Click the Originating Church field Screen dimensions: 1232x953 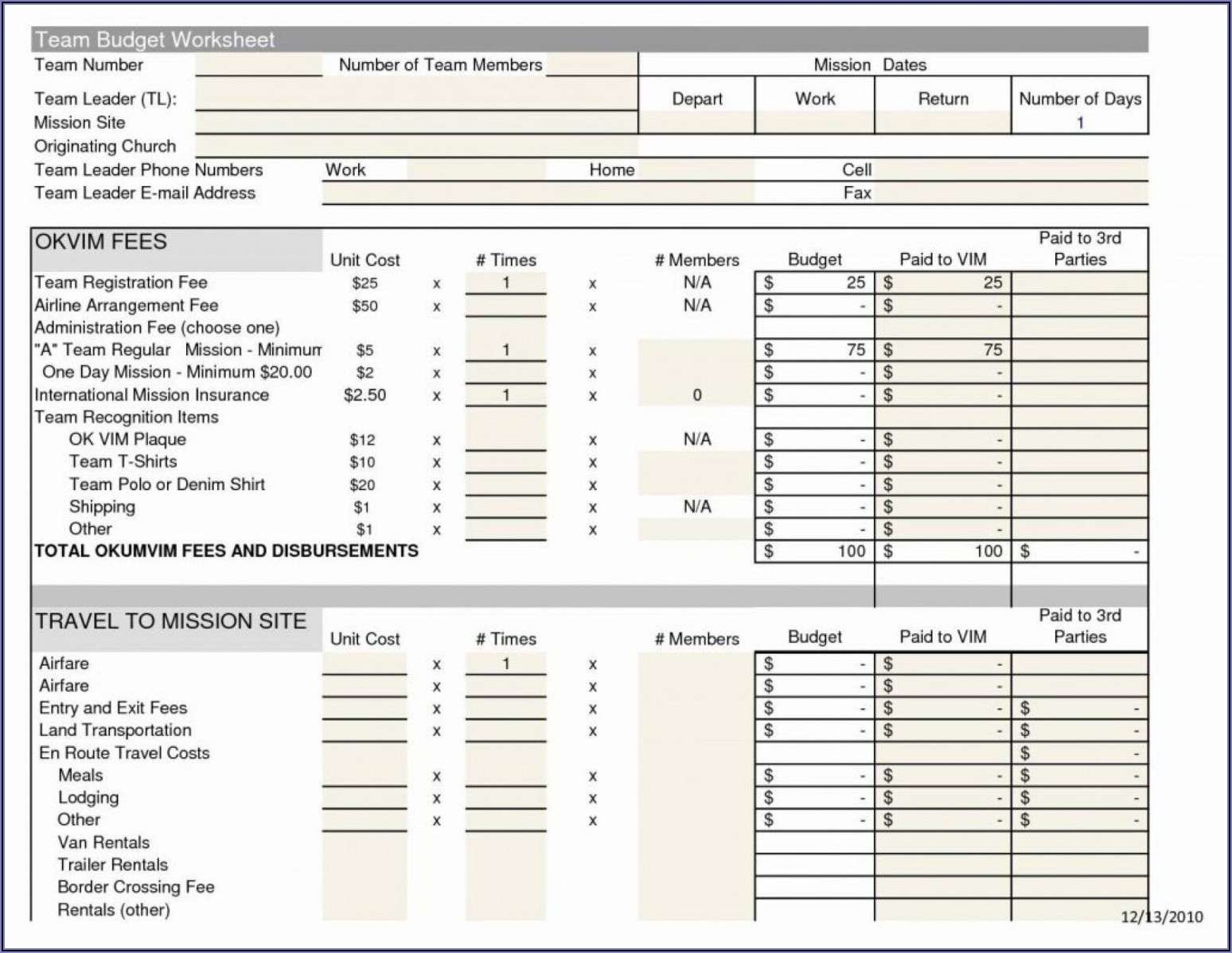(415, 146)
